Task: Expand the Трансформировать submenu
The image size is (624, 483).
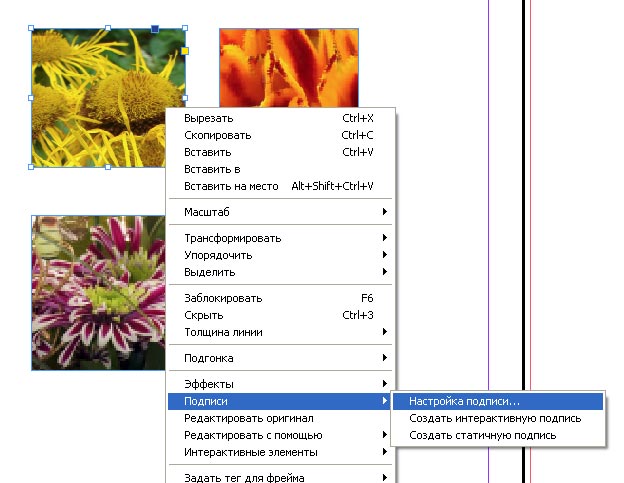Action: [280, 238]
